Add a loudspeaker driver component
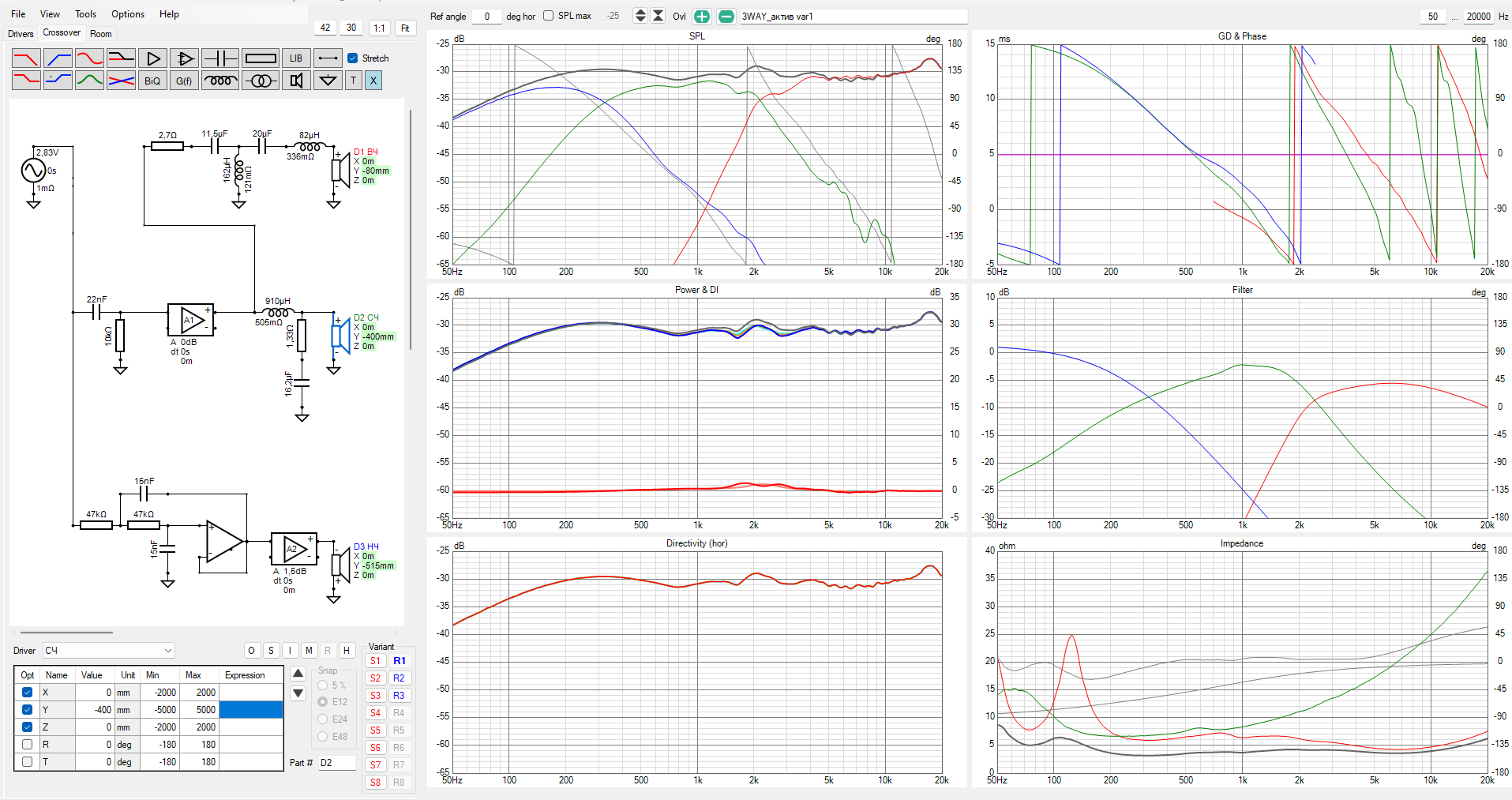Viewport: 1512px width, 800px height. click(296, 81)
